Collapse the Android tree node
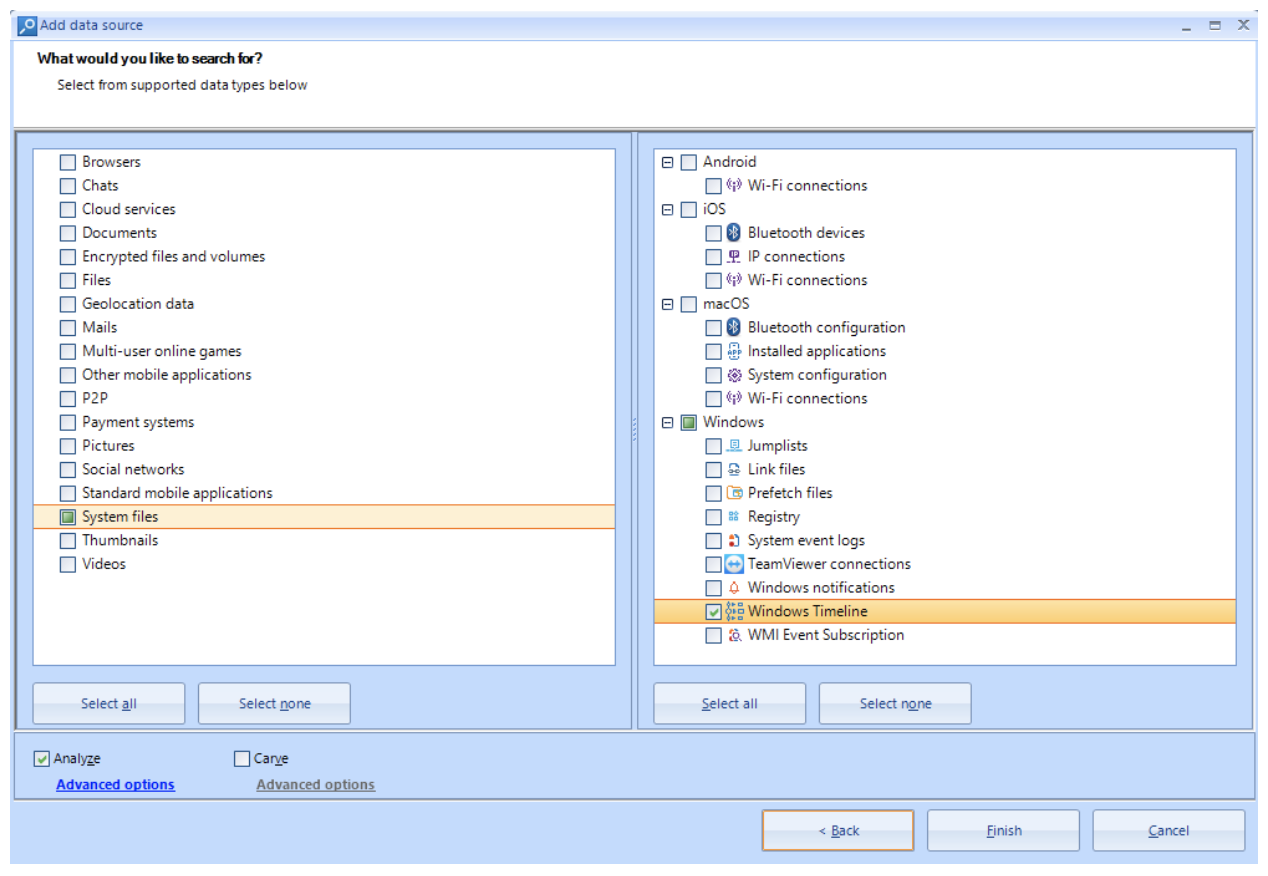Screen dimensions: 1268x876 click(668, 162)
